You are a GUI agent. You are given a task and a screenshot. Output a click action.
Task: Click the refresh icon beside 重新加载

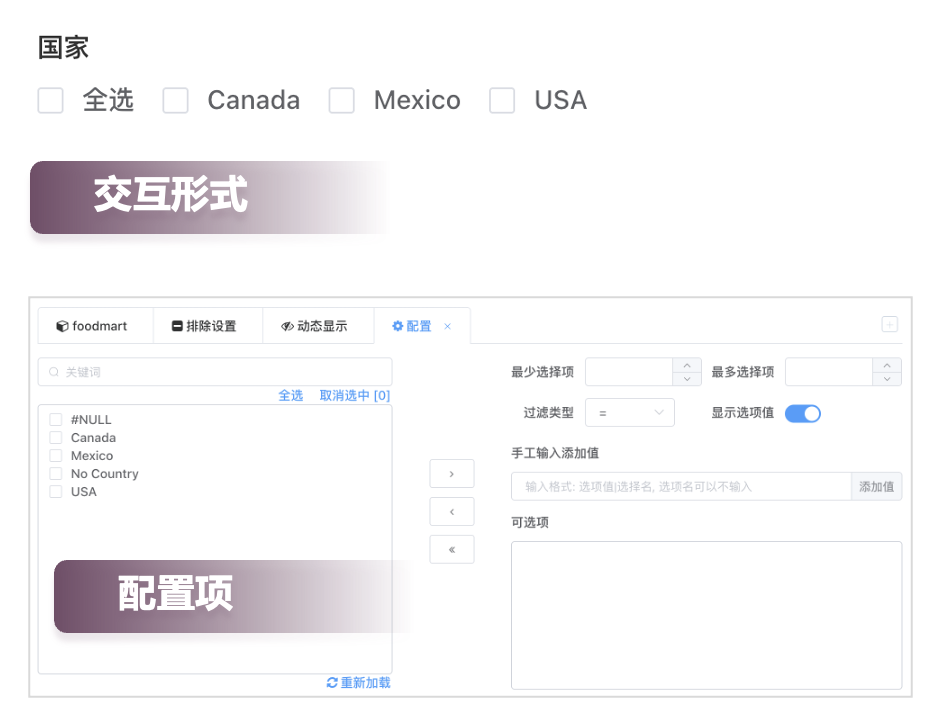click(x=332, y=682)
